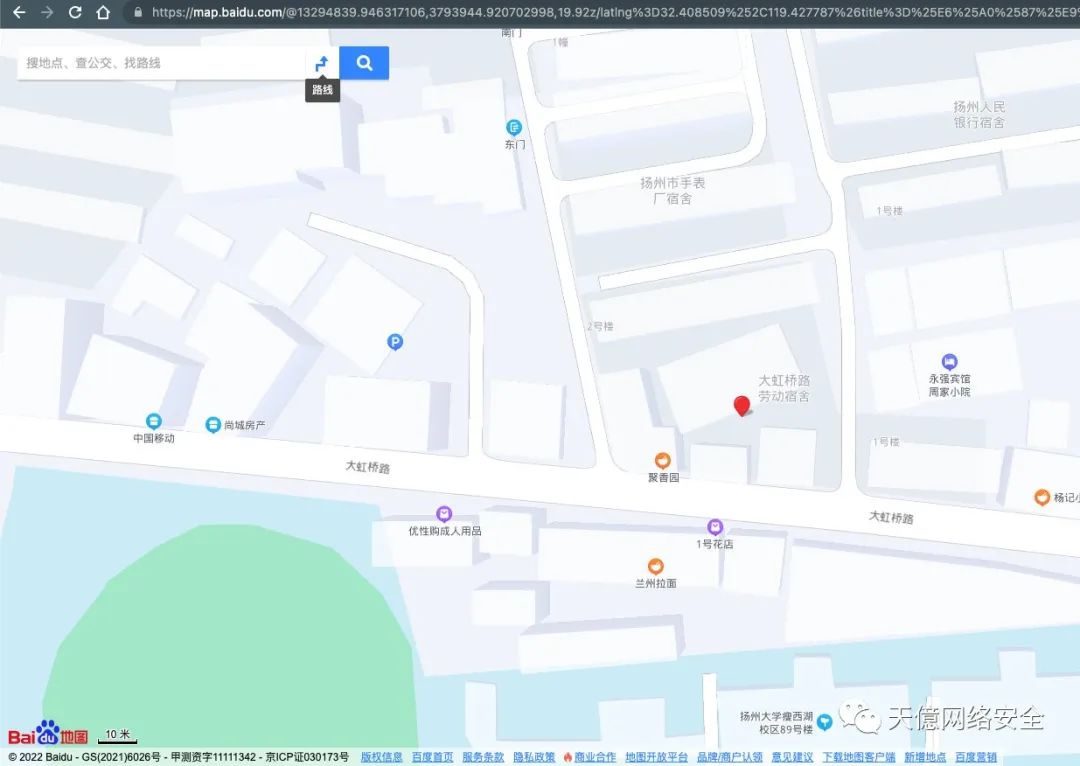Open the 1号花店 flower shop marker
The image size is (1080, 766).
(x=715, y=527)
